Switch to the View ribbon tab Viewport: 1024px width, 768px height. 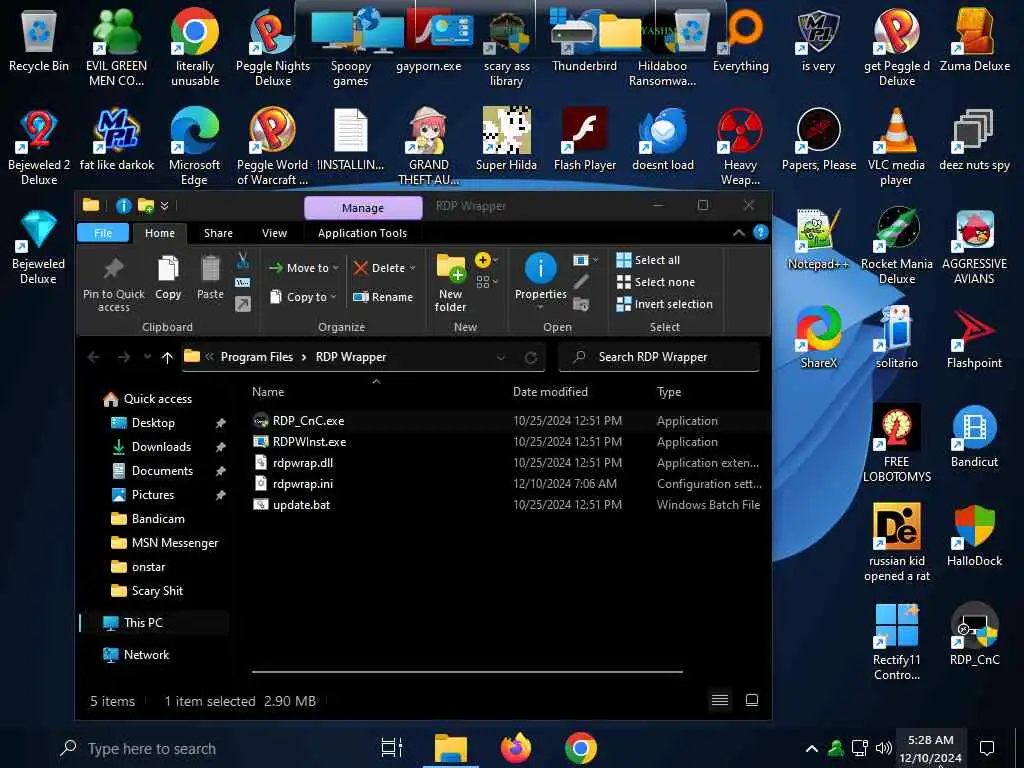point(274,233)
